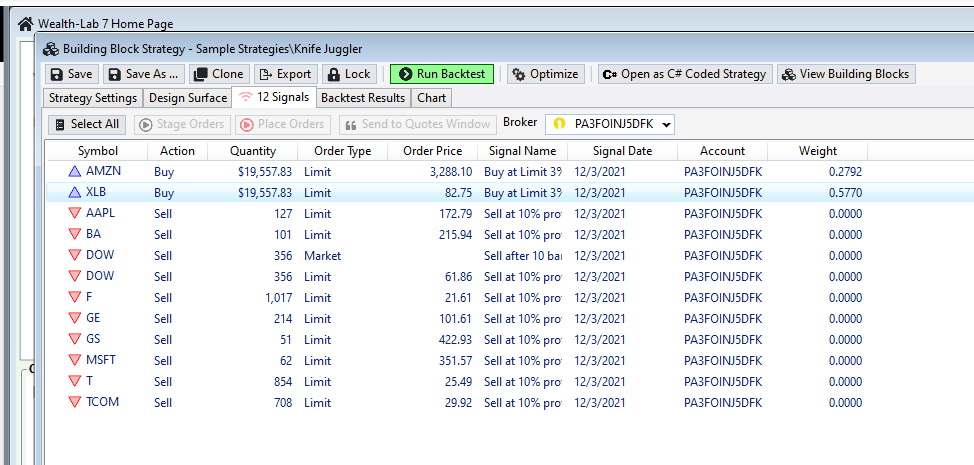Clone the strategy
The height and width of the screenshot is (465, 974).
[219, 74]
